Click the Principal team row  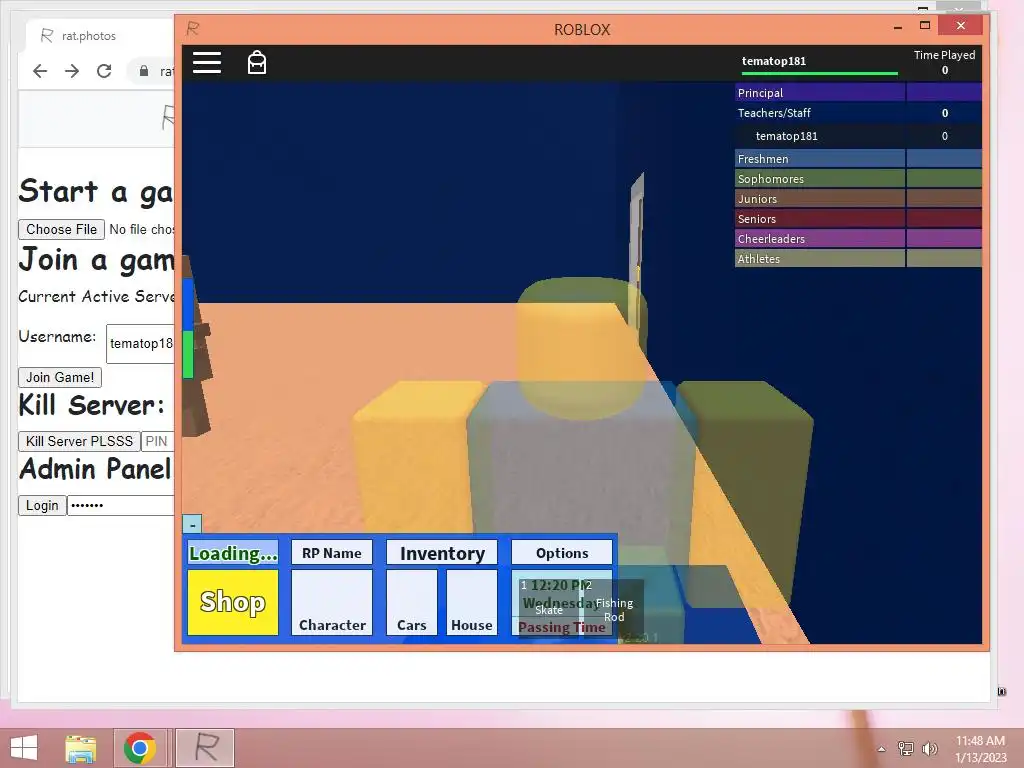(x=858, y=93)
